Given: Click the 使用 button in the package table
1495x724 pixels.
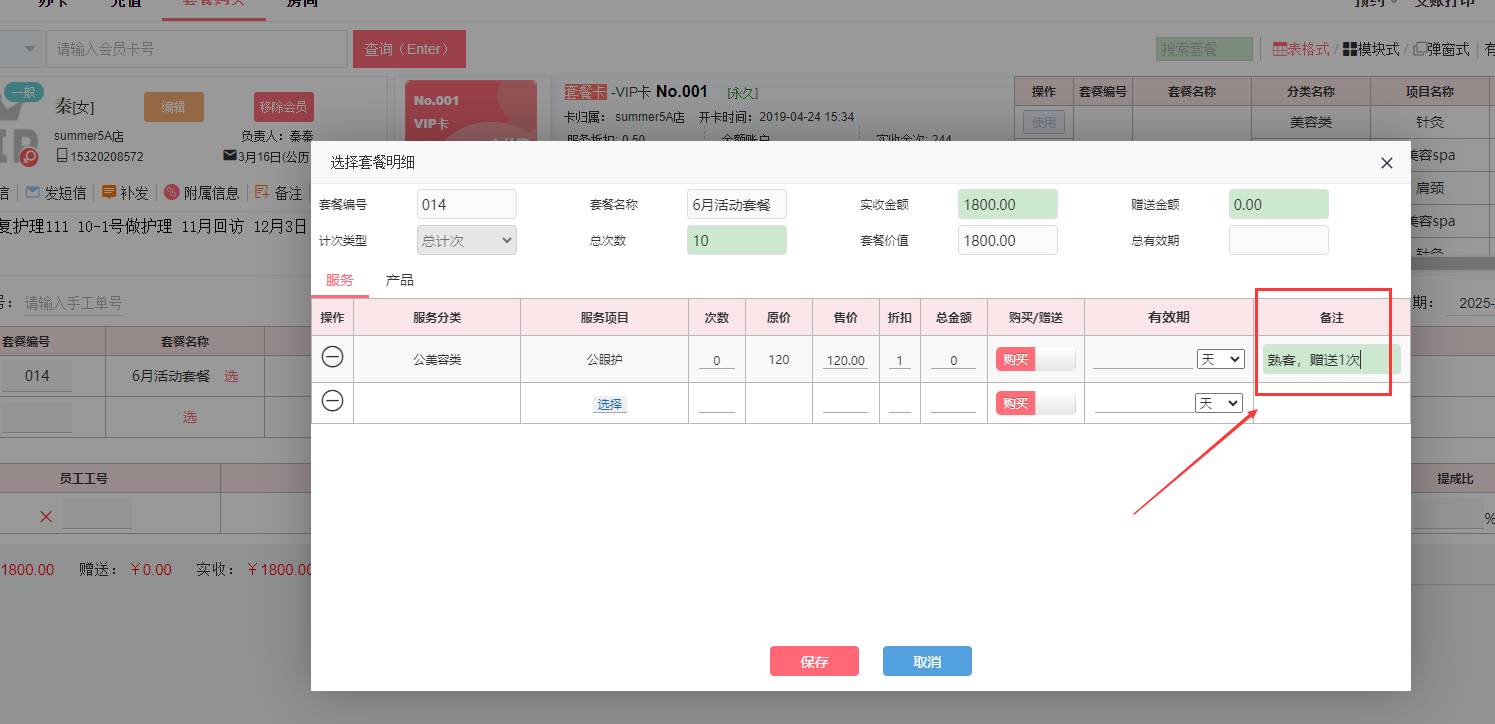Looking at the screenshot, I should tap(1044, 123).
